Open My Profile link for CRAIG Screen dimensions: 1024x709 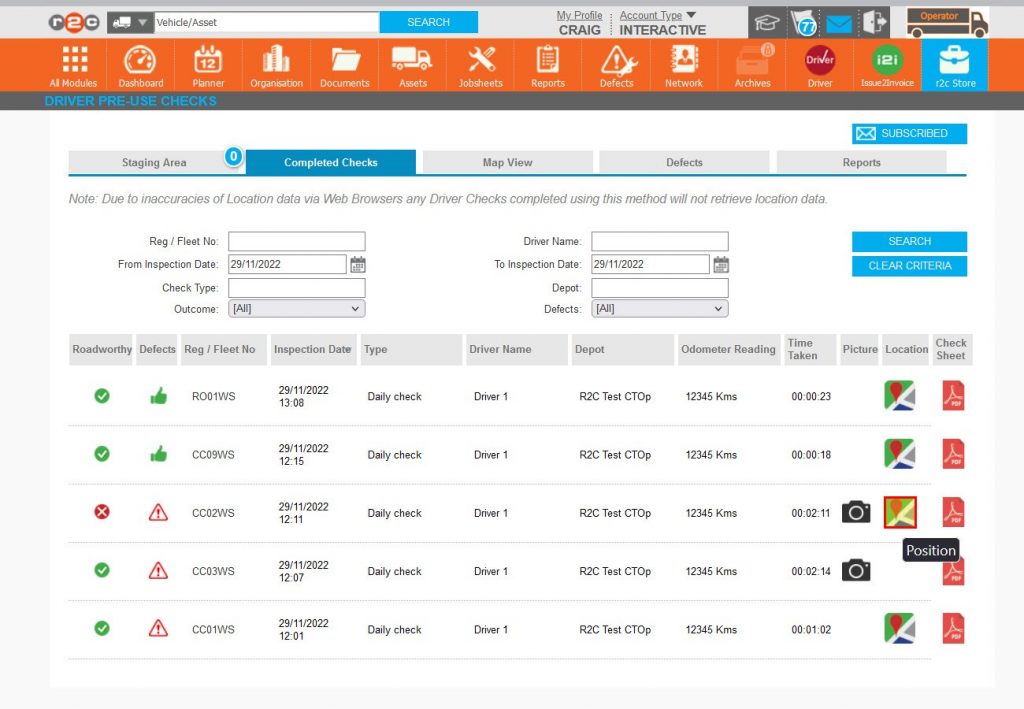pos(579,15)
